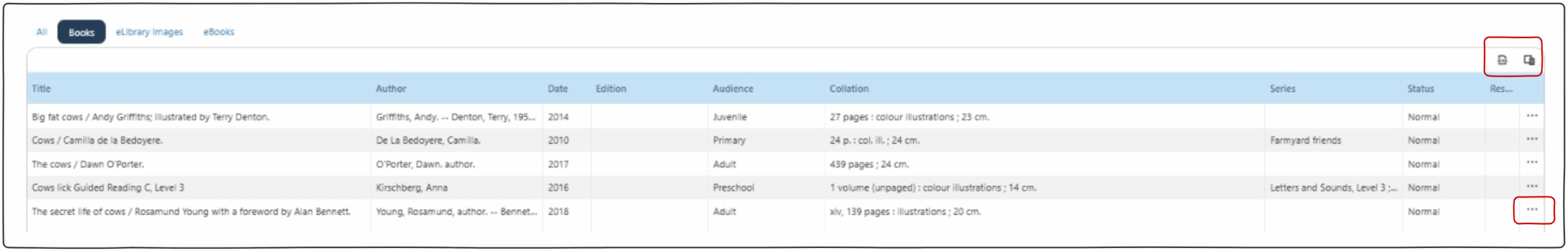Open the three-dot menu for The cows

click(1532, 163)
